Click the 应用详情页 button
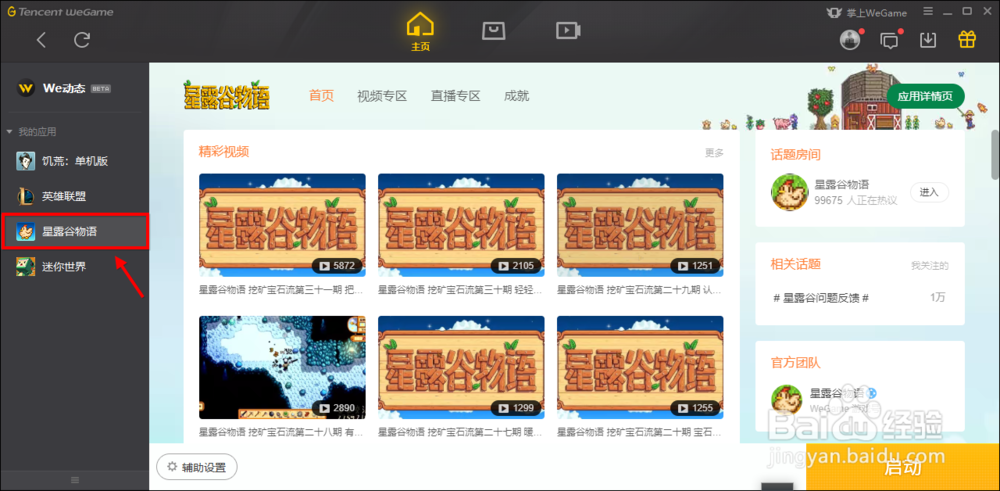This screenshot has width=1000, height=491. click(925, 96)
